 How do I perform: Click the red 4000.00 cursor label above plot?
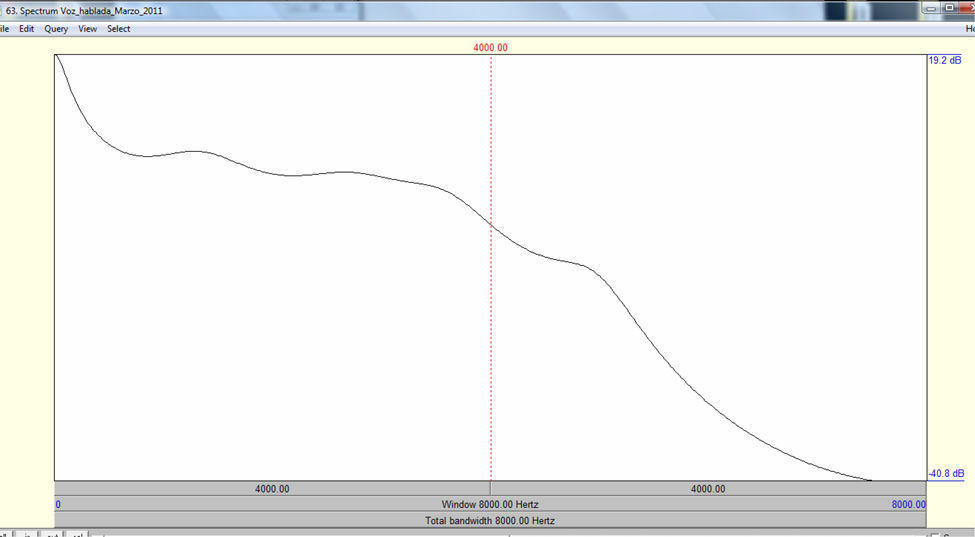[490, 47]
